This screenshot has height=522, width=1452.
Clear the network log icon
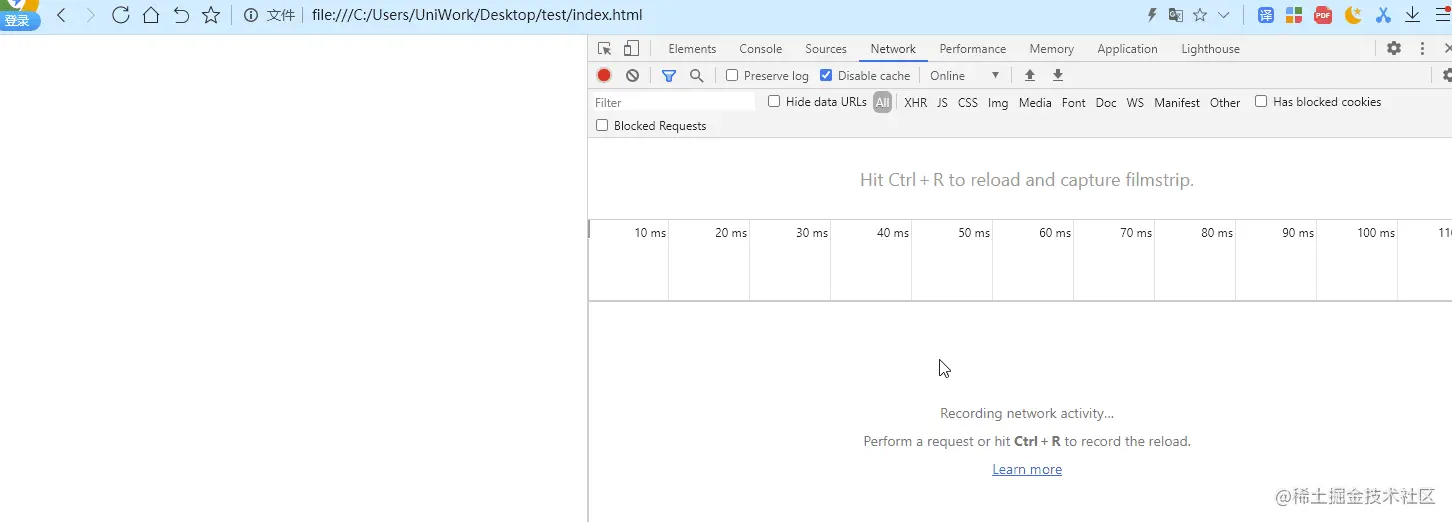pyautogui.click(x=632, y=75)
